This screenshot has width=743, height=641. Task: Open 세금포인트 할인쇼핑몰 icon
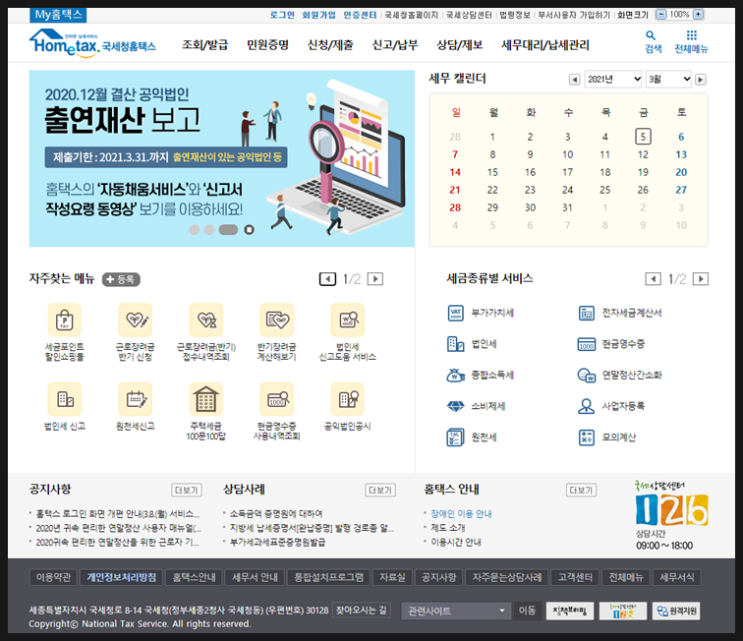[64, 320]
